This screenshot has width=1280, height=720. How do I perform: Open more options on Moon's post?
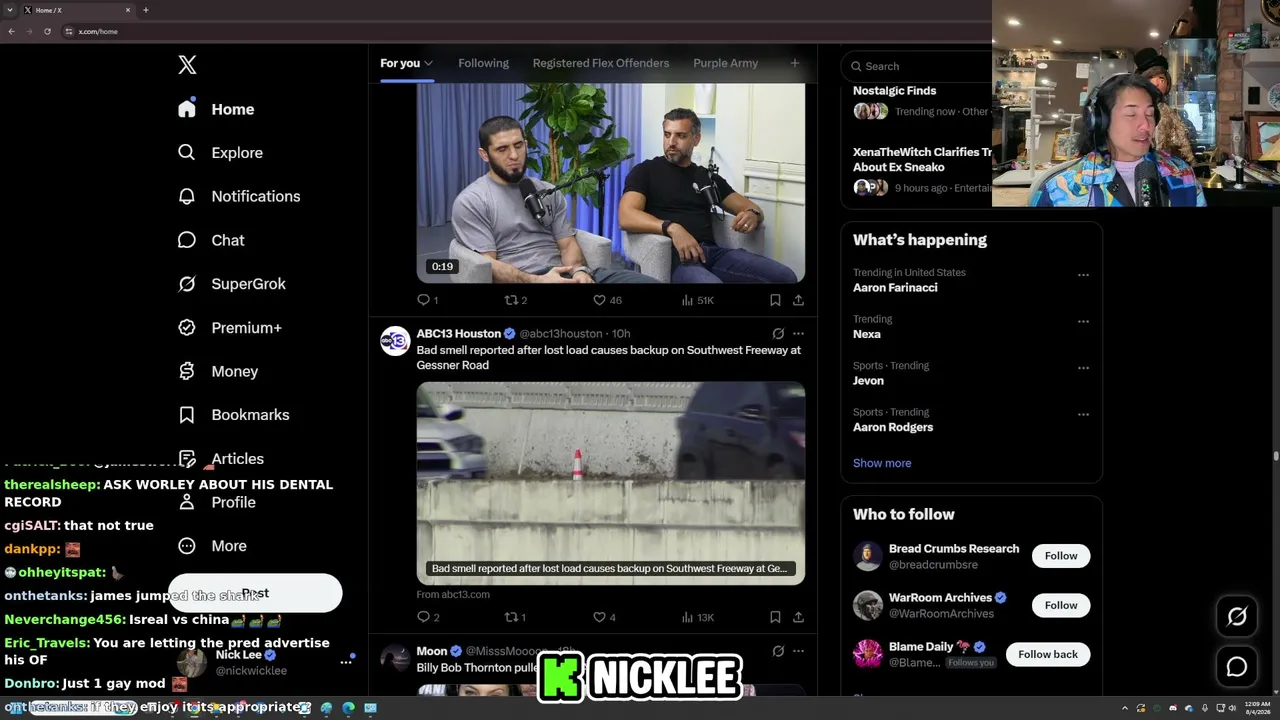pos(798,651)
